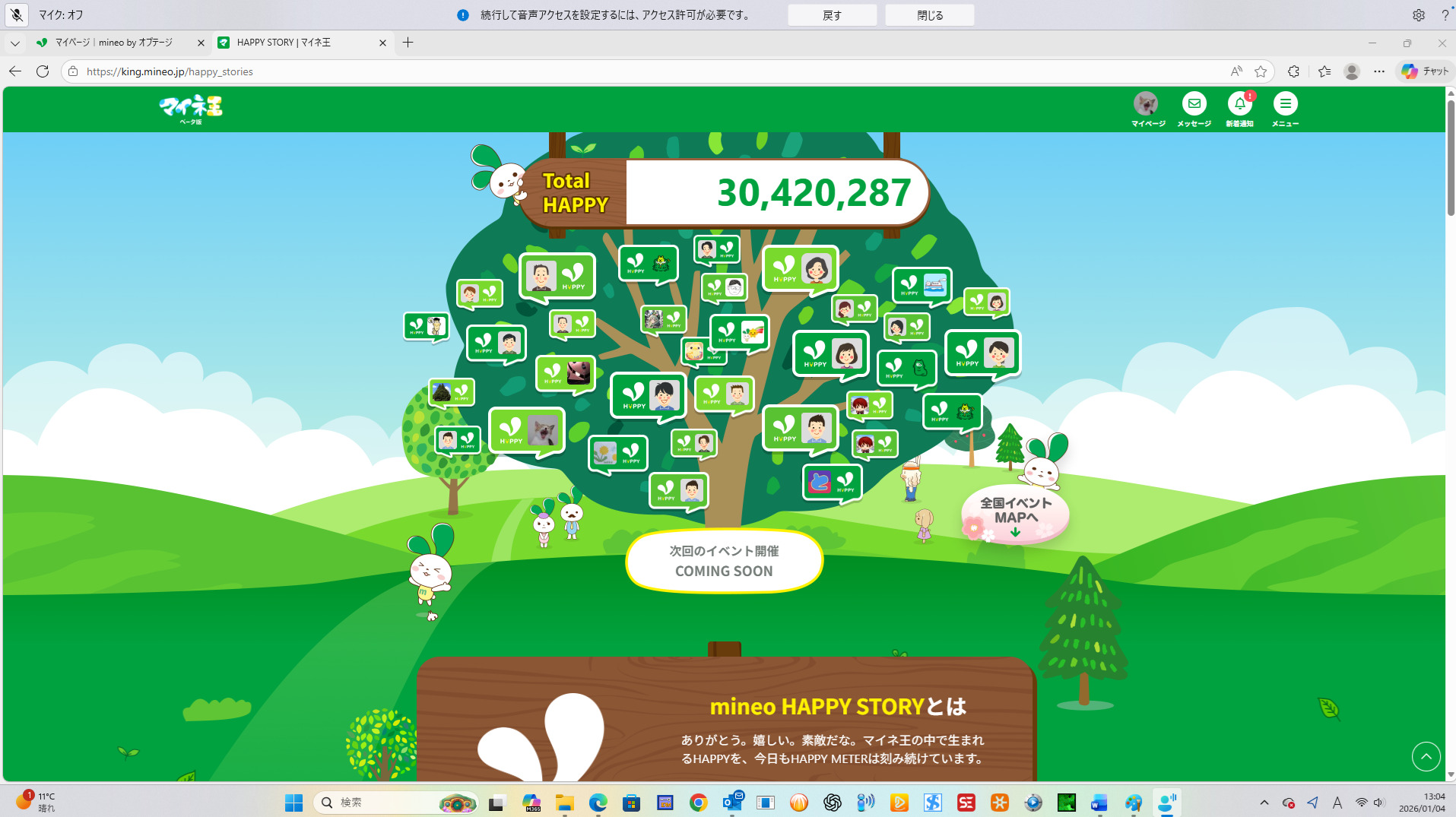Open the マイページ profile icon
Screen dimensions: 1456x817
[x=1146, y=104]
